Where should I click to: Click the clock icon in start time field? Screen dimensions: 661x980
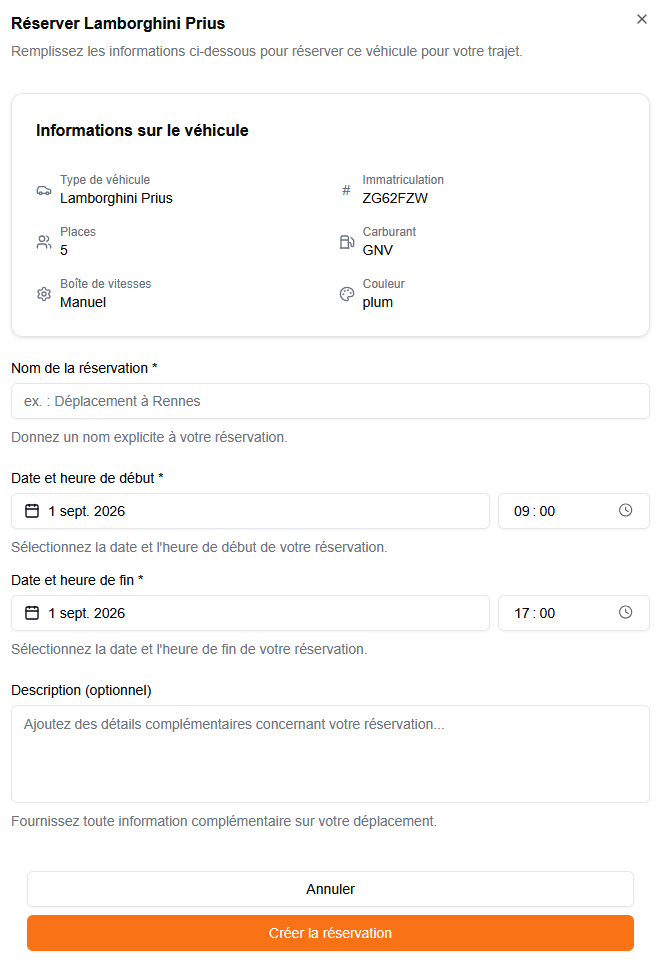625,511
